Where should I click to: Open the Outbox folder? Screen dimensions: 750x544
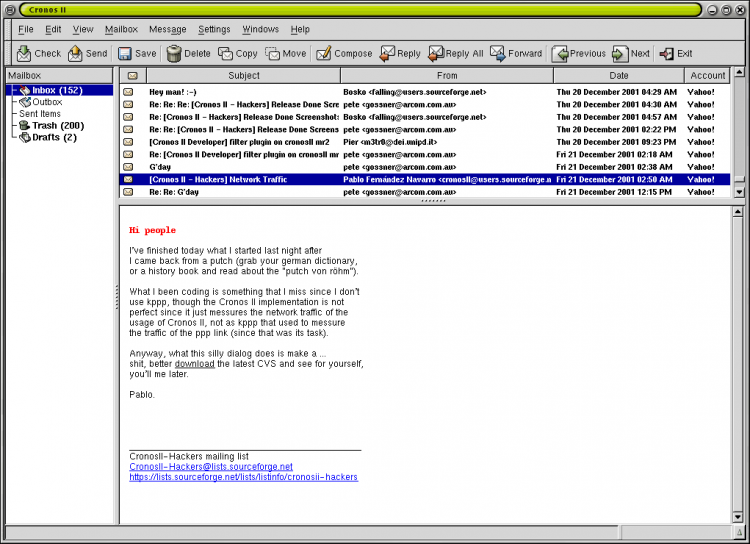47,102
